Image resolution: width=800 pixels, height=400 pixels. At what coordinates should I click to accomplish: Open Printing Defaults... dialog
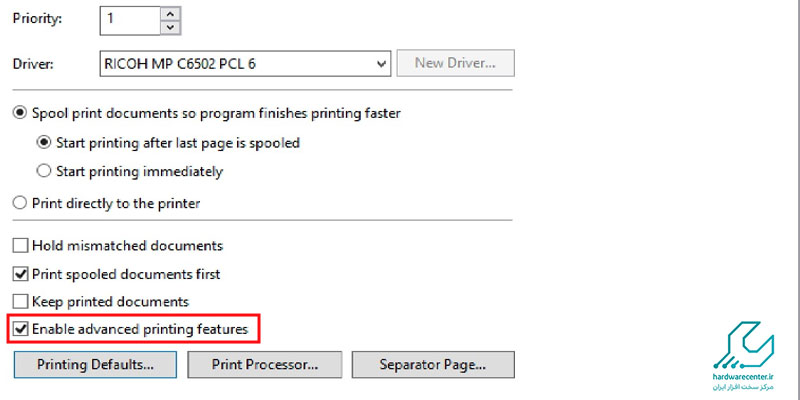tap(95, 364)
